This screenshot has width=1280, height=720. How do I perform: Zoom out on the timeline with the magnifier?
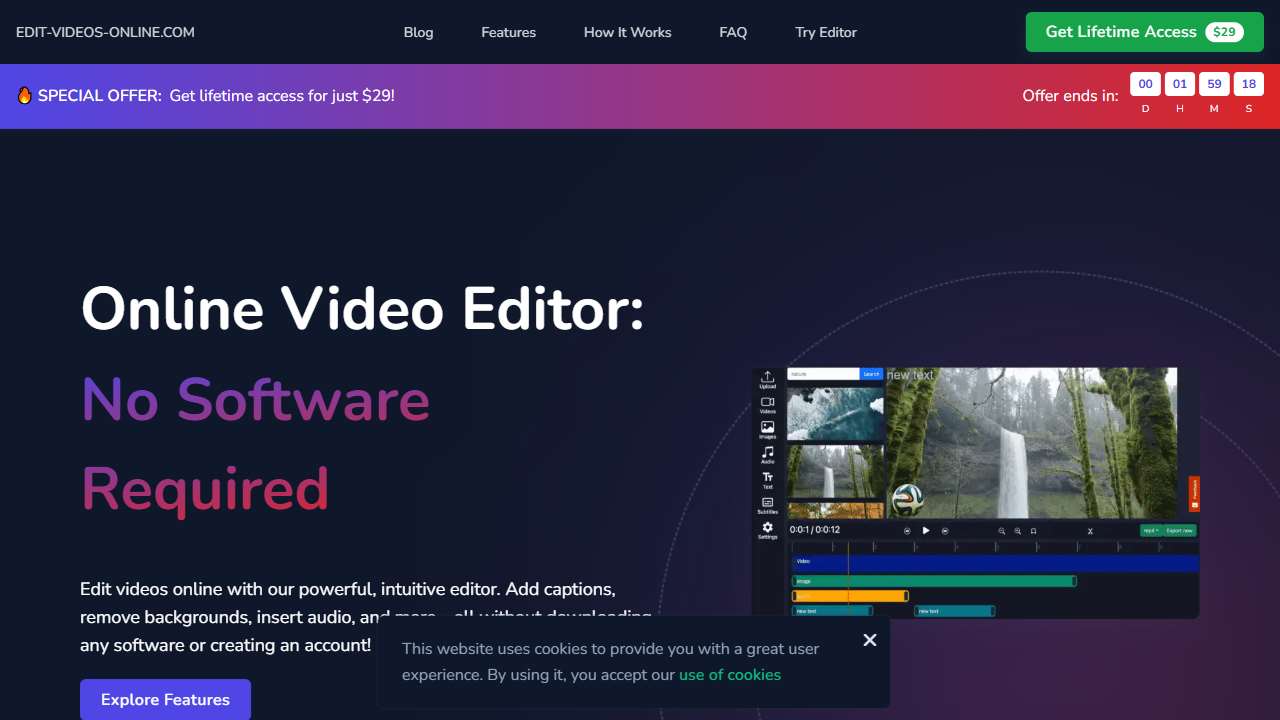pyautogui.click(x=1016, y=530)
